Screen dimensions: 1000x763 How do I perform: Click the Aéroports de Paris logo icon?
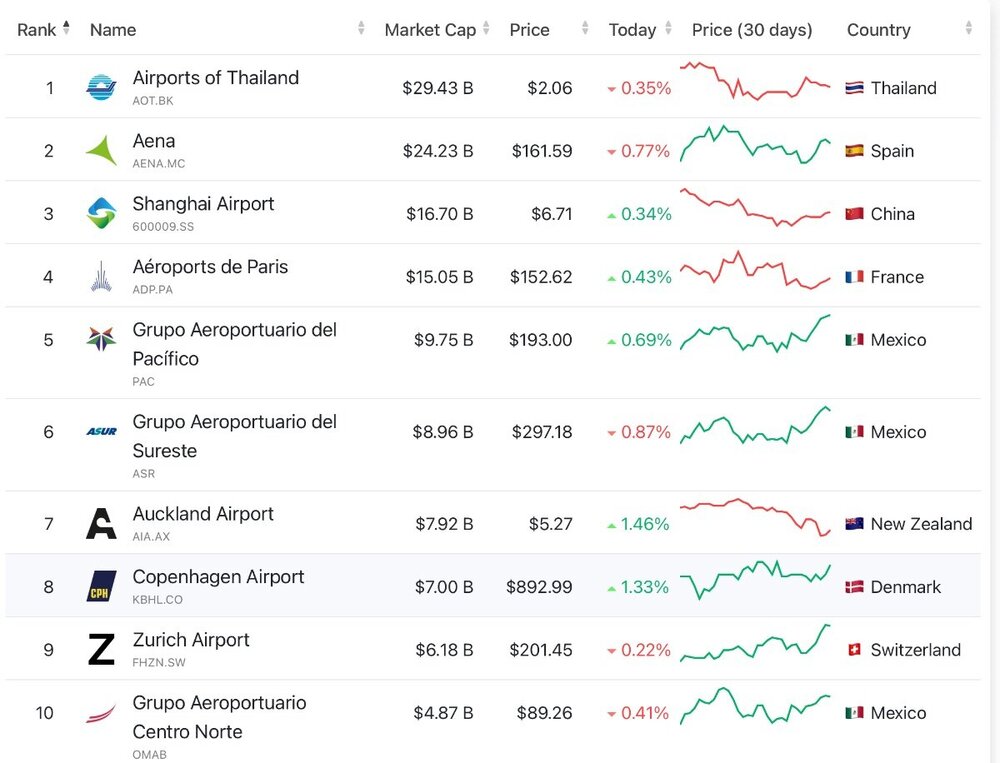coord(101,276)
